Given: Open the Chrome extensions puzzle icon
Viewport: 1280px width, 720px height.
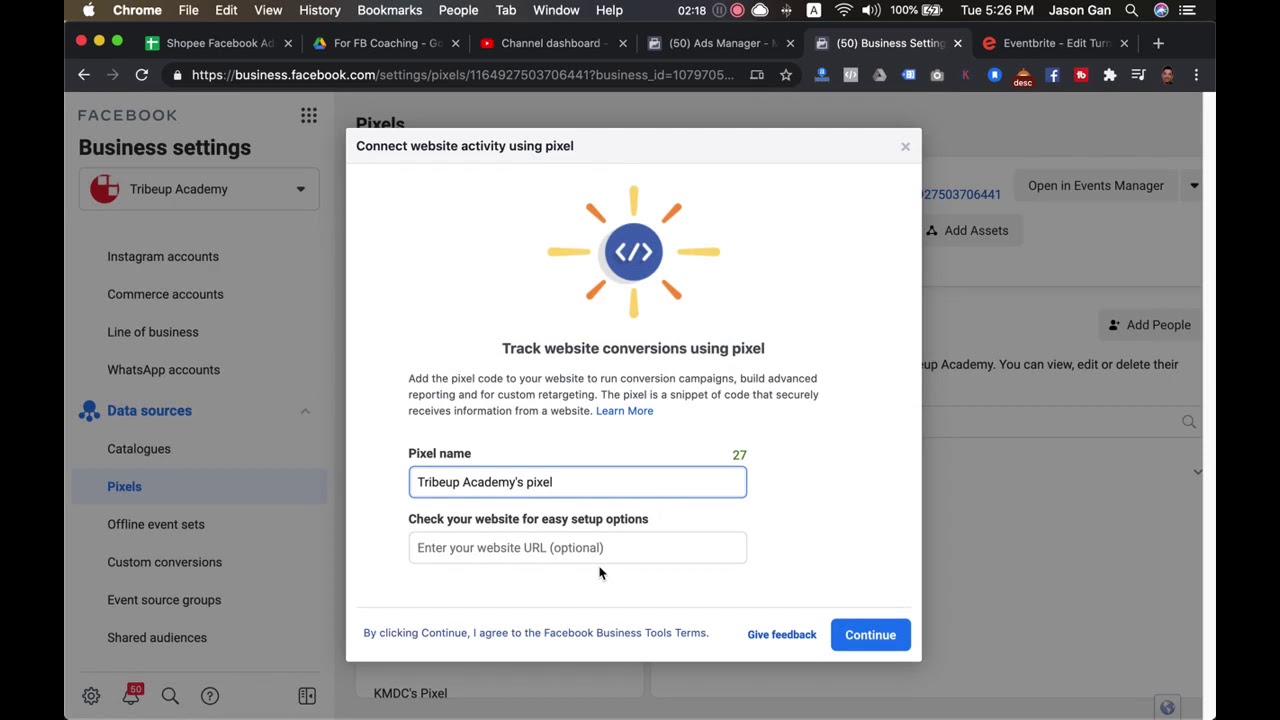Looking at the screenshot, I should coord(1110,75).
